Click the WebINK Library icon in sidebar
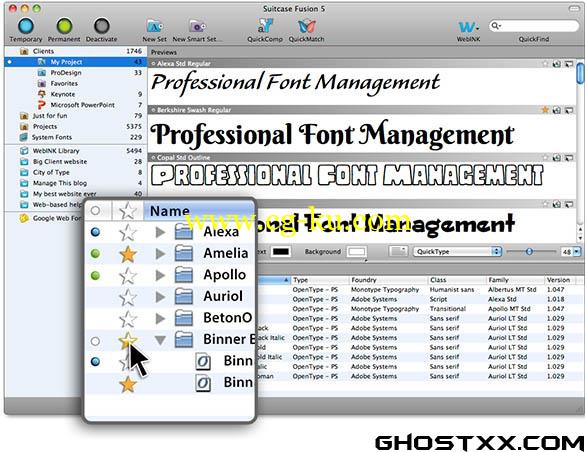 [x=24, y=151]
